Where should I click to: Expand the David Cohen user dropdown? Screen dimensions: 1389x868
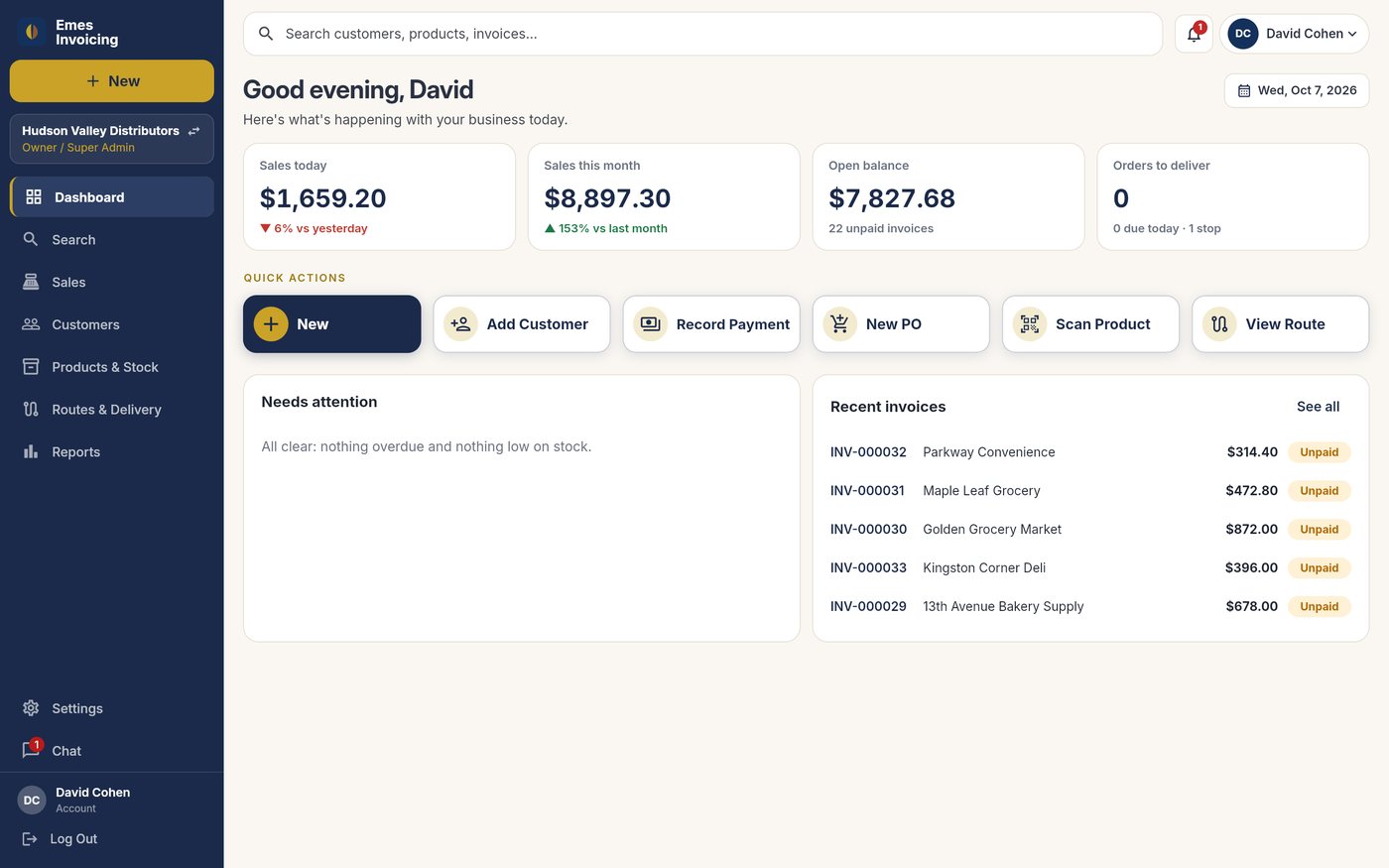1294,34
